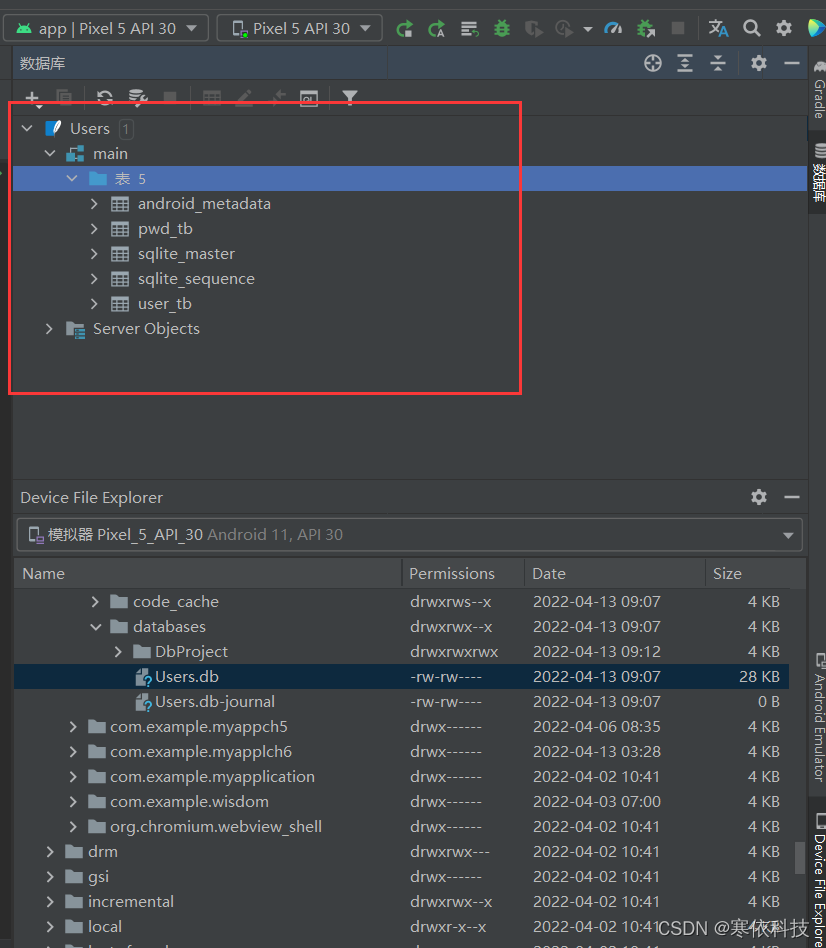Viewport: 826px width, 948px height.
Task: Sort by the Name column header
Action: (207, 573)
